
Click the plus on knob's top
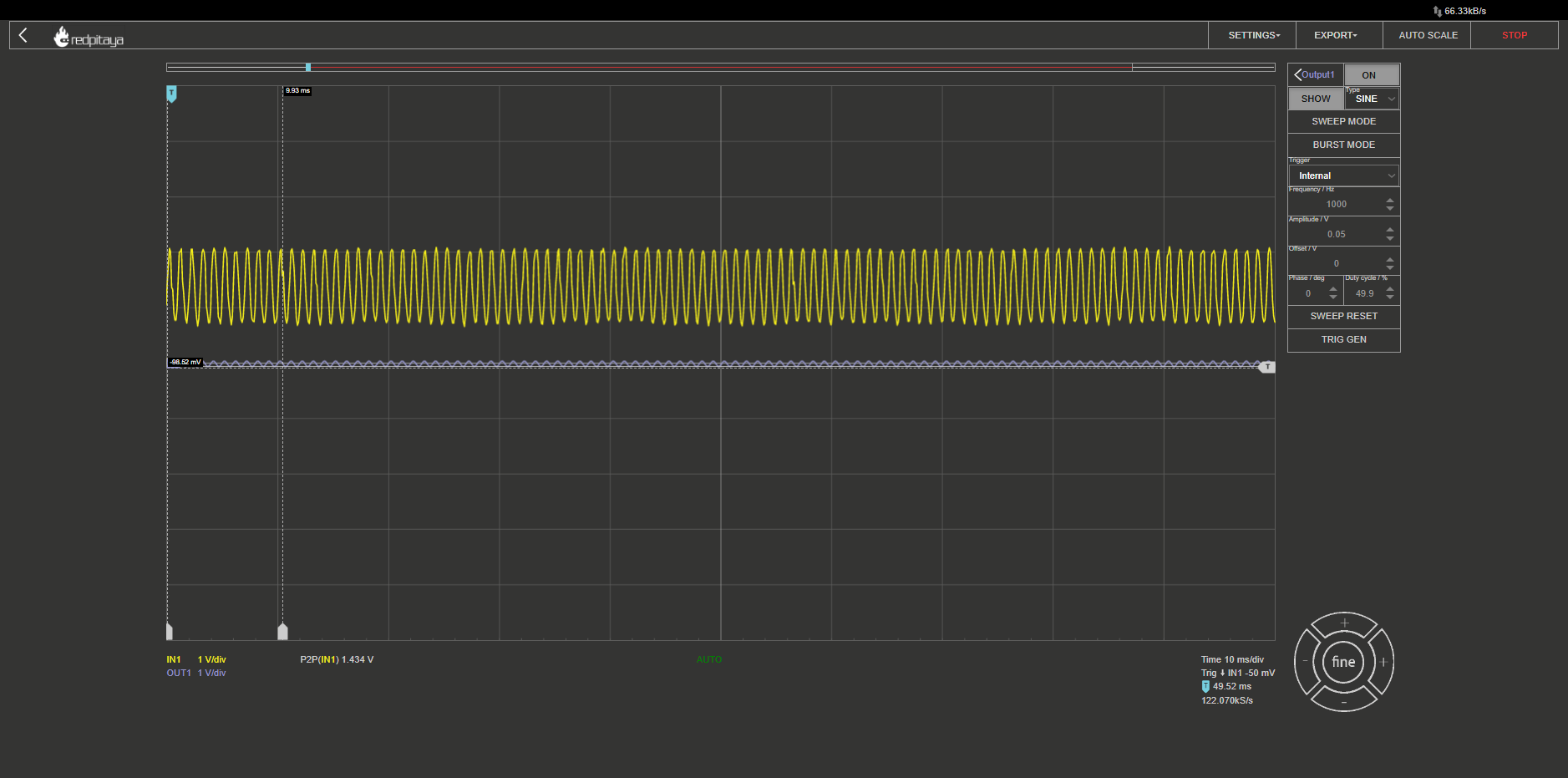pos(1344,623)
